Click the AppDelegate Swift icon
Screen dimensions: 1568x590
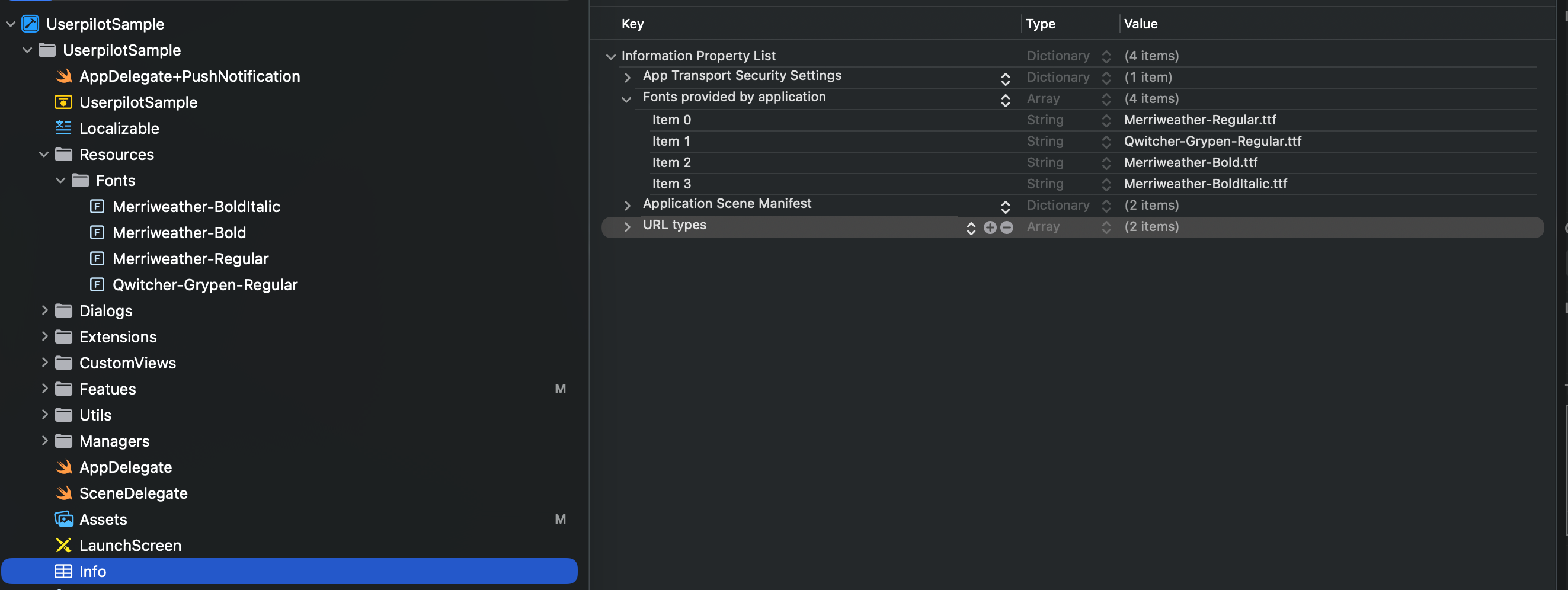click(x=63, y=467)
